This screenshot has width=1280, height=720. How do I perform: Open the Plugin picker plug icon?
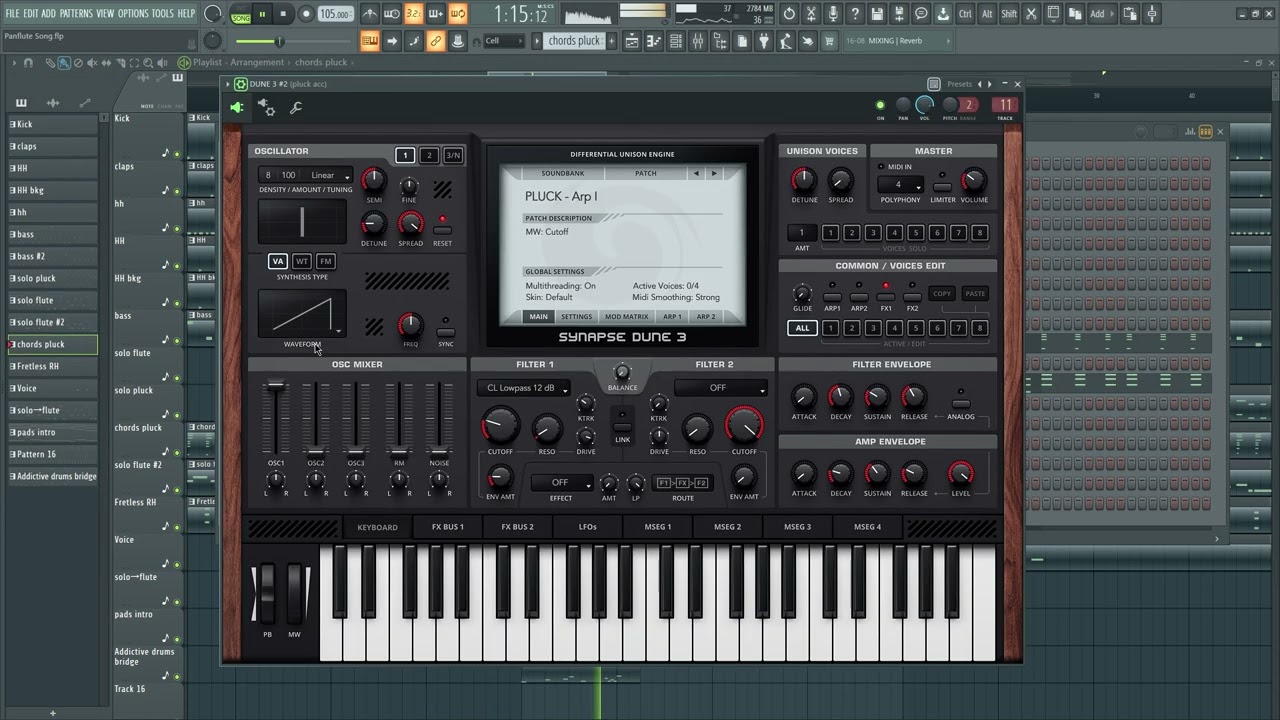click(764, 41)
